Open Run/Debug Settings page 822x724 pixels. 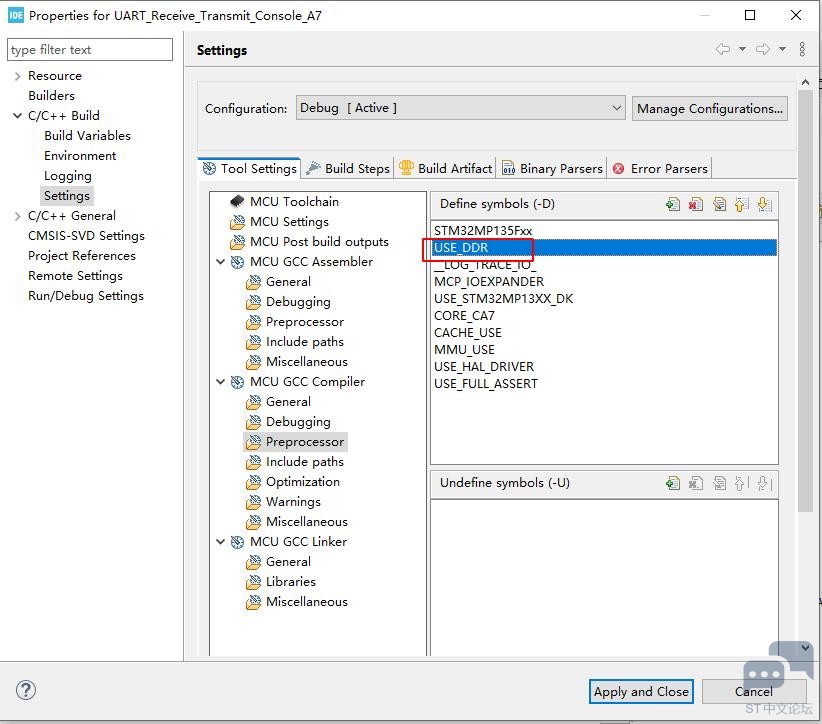pyautogui.click(x=86, y=296)
